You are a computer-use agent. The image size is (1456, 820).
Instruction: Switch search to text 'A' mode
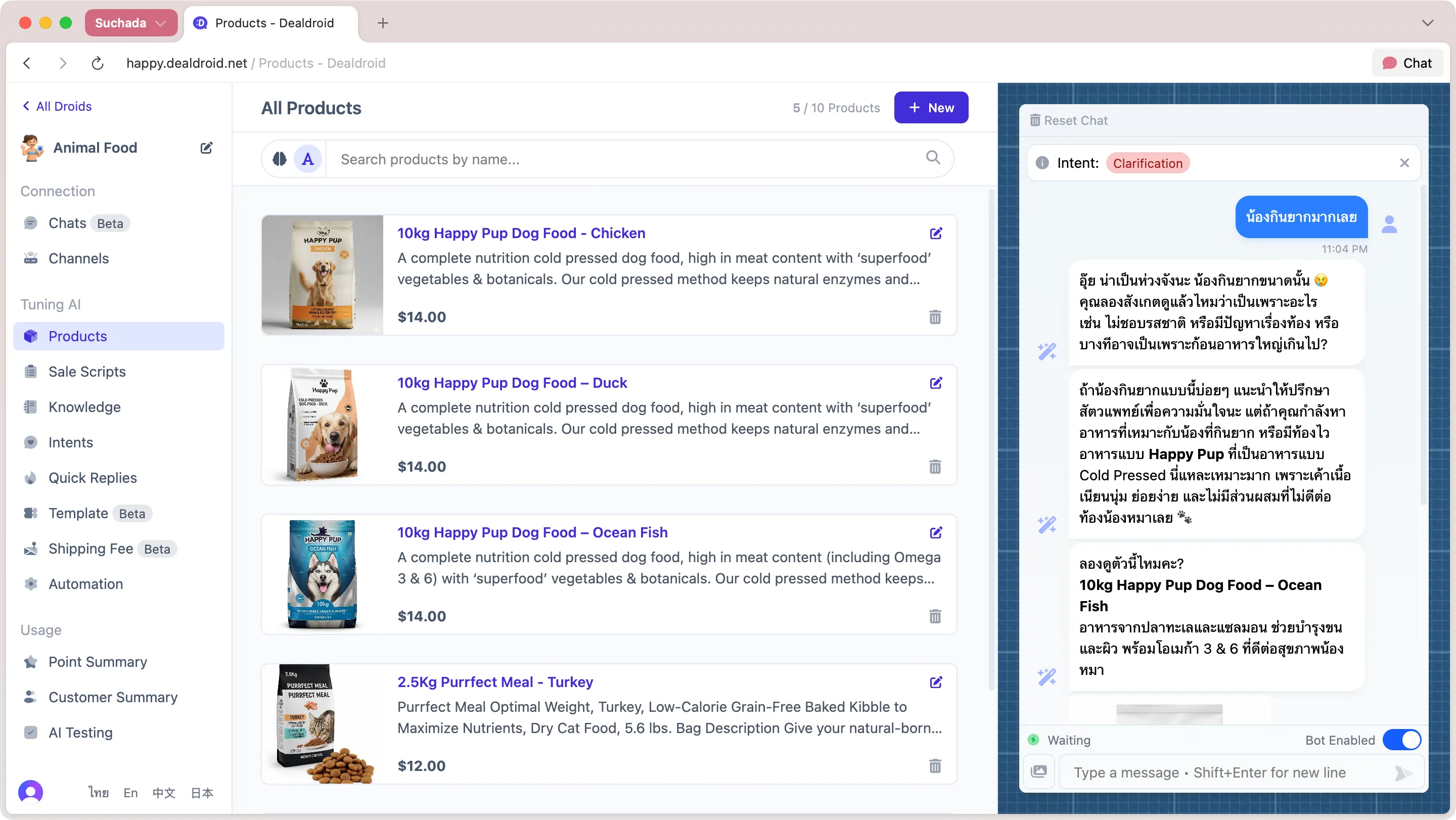click(307, 159)
